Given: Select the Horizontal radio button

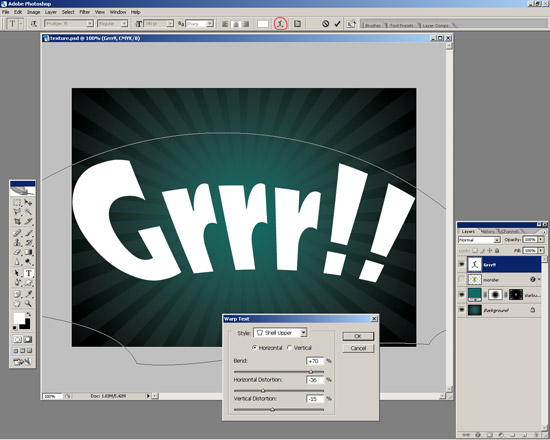Looking at the screenshot, I should (255, 348).
